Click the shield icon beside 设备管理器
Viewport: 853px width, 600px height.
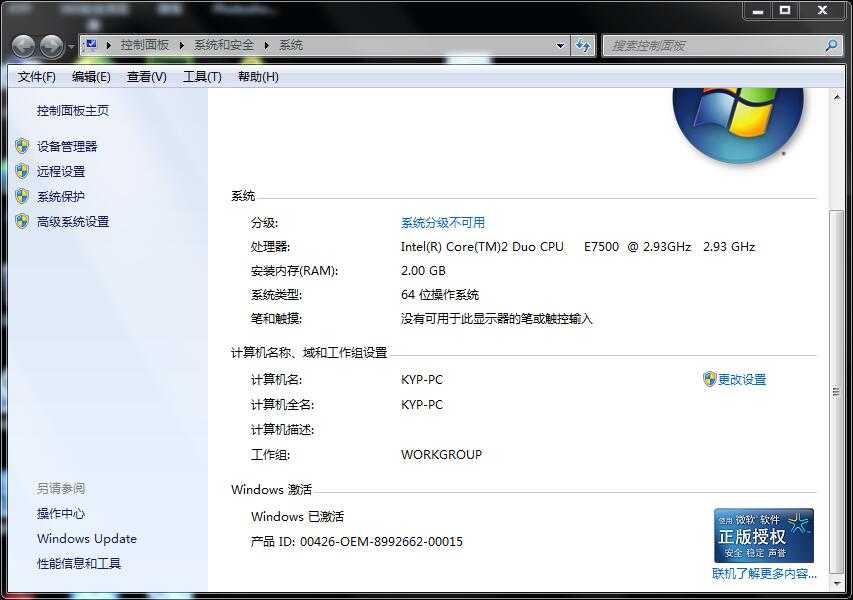22,146
